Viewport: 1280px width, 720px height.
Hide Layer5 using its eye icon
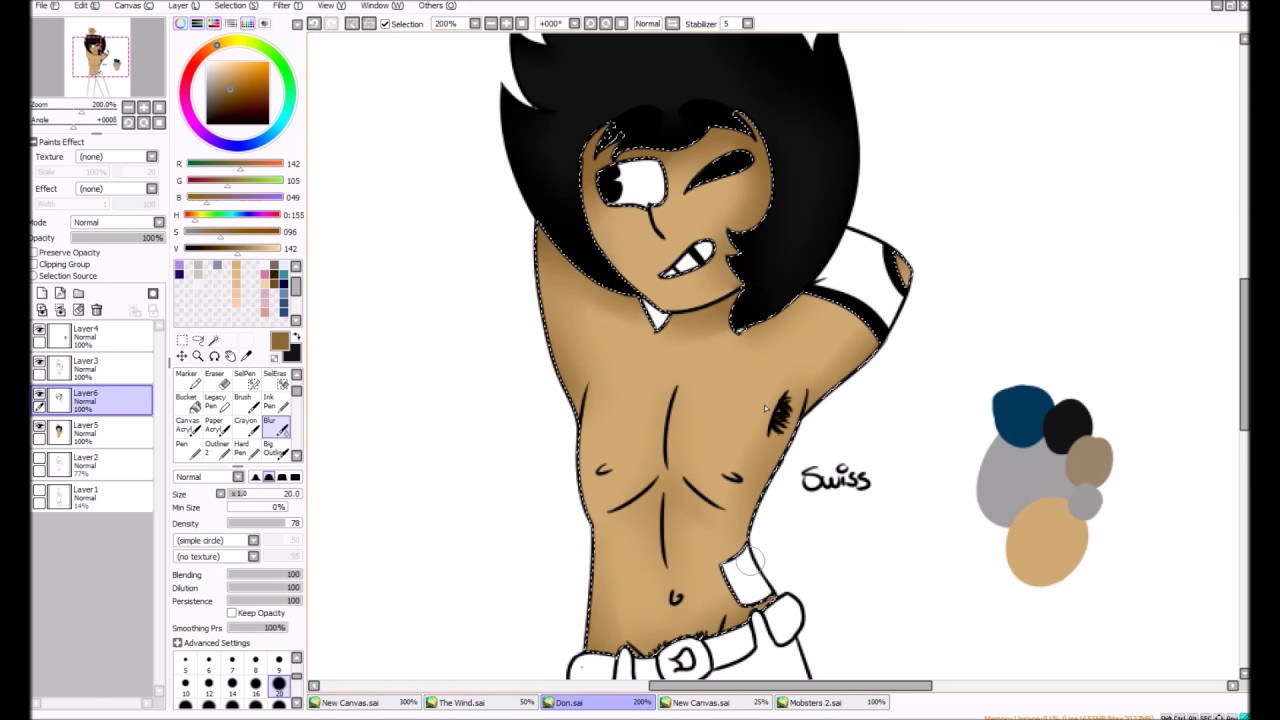[40, 426]
